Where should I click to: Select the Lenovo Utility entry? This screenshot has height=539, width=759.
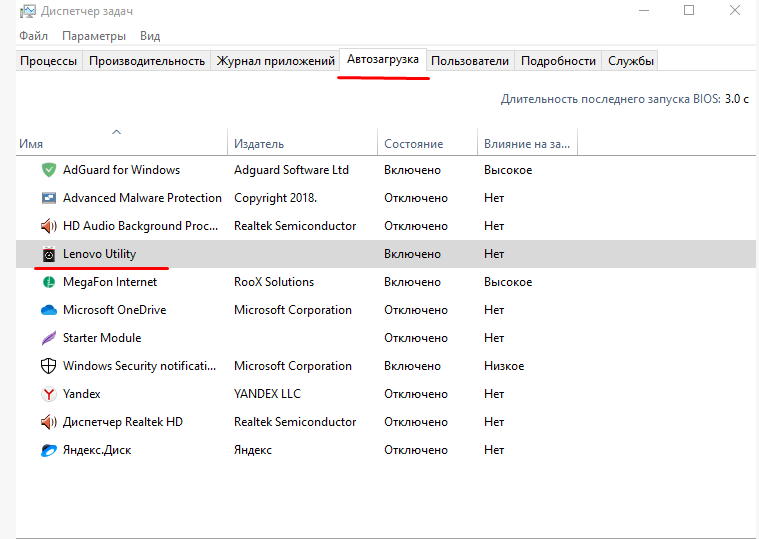pyautogui.click(x=99, y=254)
